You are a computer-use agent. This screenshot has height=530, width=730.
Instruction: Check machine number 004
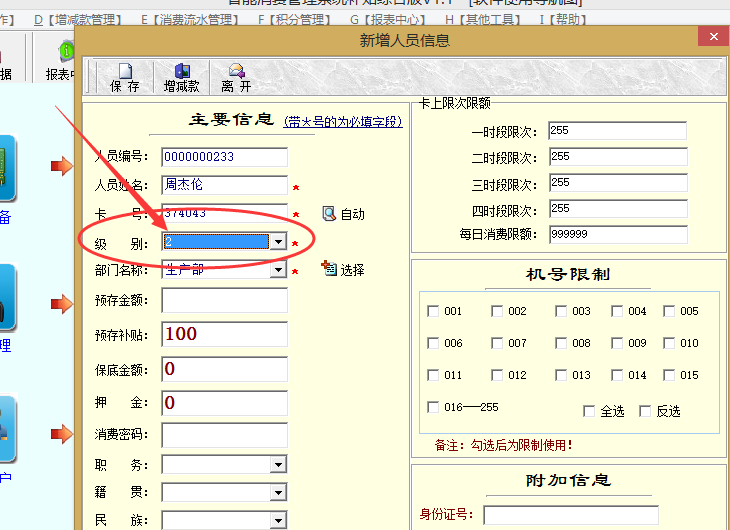(617, 311)
